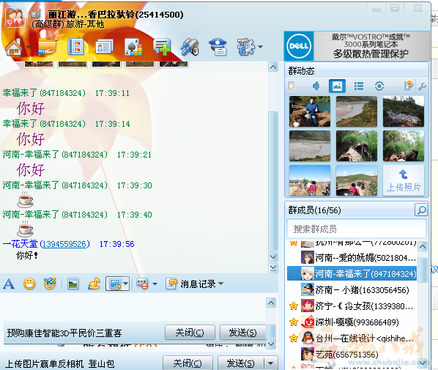Image resolution: width=438 pixels, height=370 pixels.
Task: Select member 济南－小猪(1633056456)
Action: 352,290
